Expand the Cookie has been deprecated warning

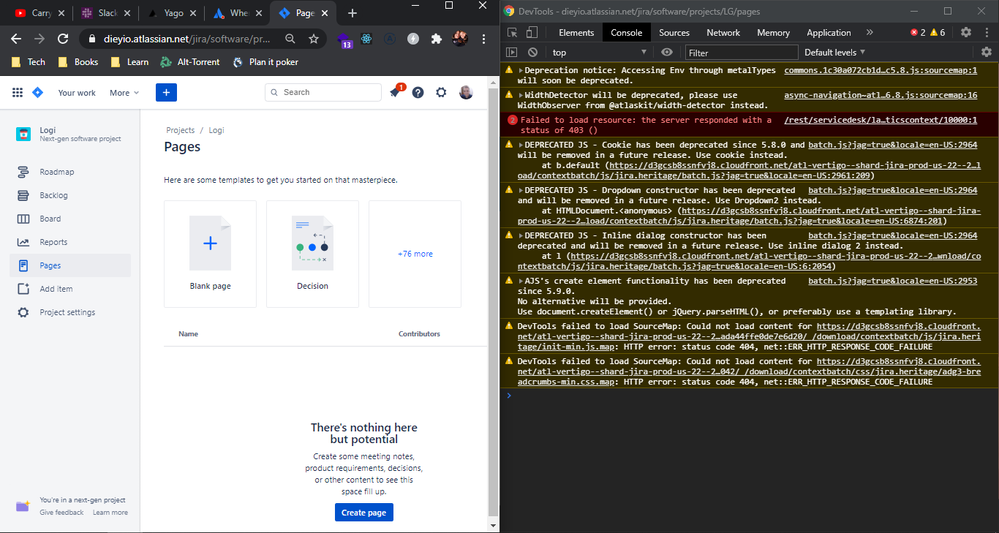(x=521, y=145)
